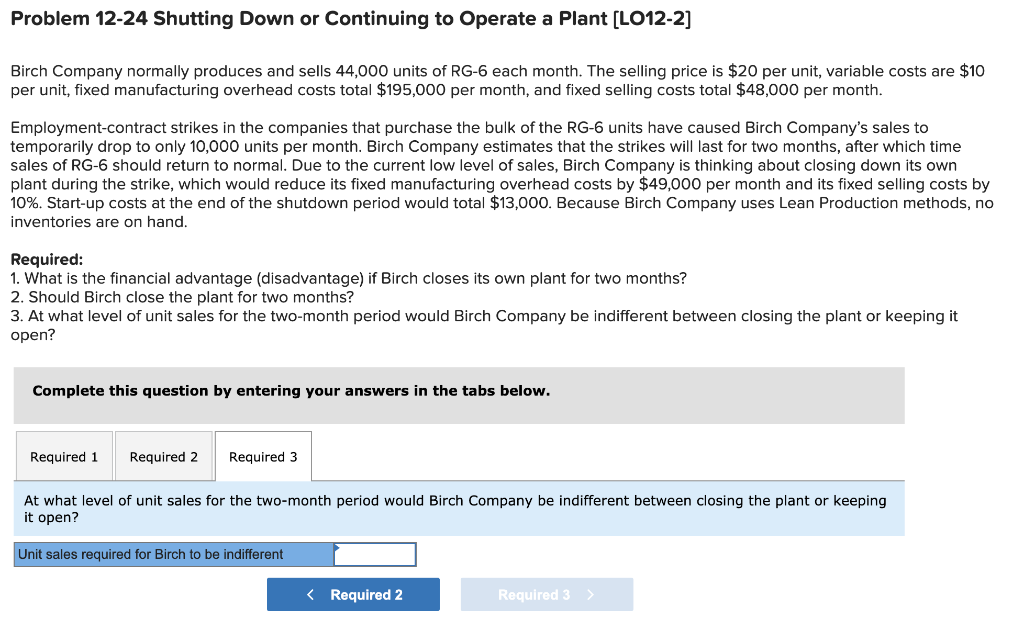Click the left chevron on Required 2 button
The width and height of the screenshot is (1024, 630).
click(310, 594)
